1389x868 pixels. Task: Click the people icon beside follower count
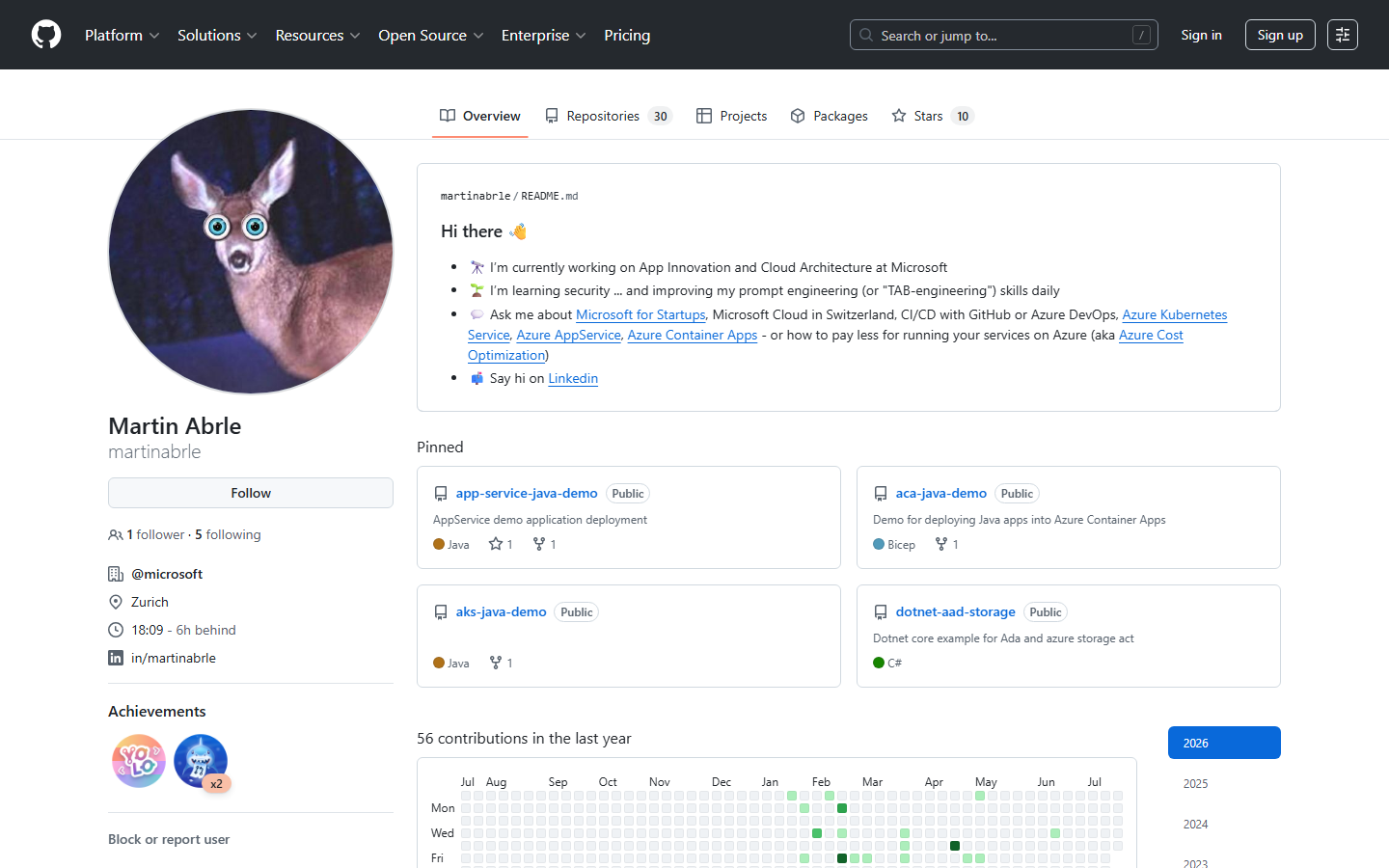[116, 534]
